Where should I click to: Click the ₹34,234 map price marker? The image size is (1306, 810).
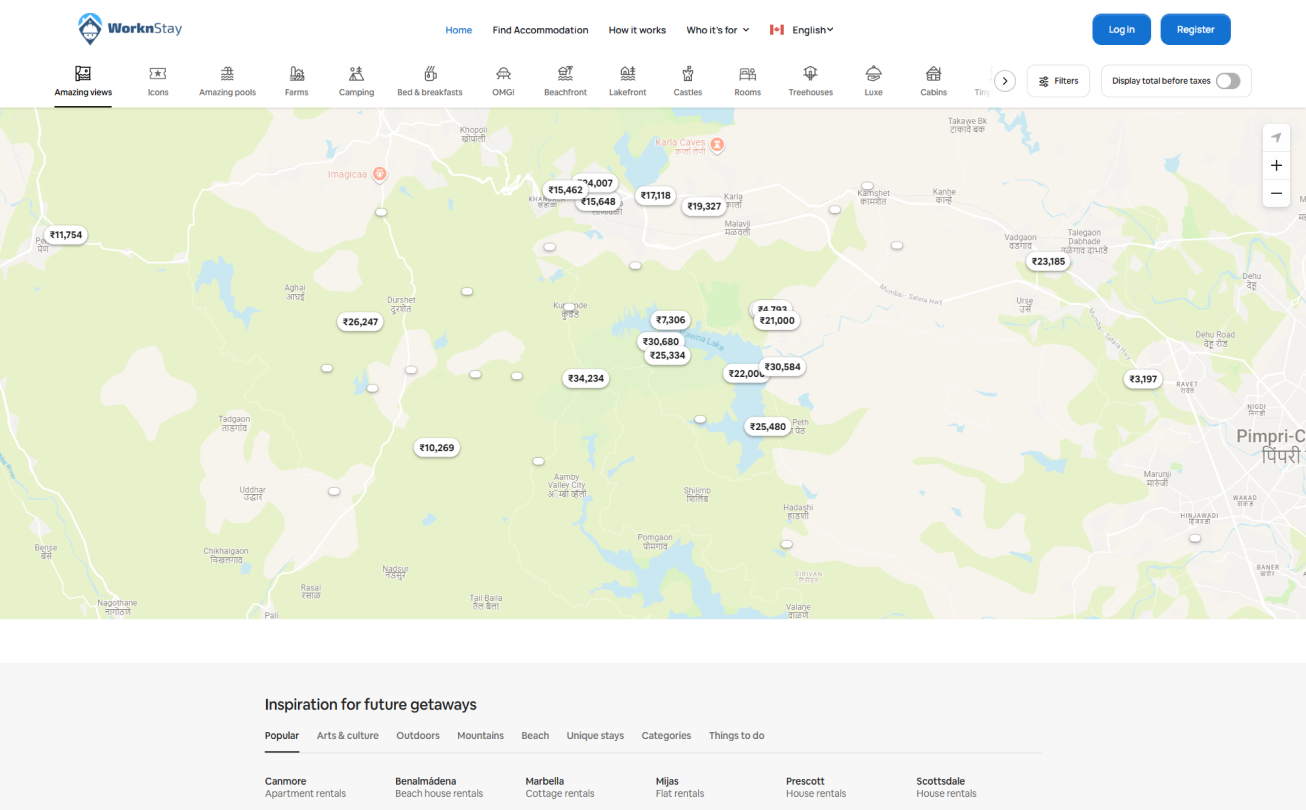tap(586, 379)
